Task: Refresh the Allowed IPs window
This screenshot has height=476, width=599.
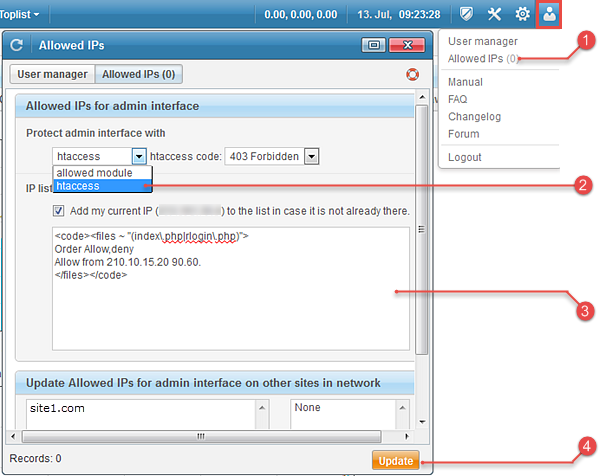Action: (16, 45)
